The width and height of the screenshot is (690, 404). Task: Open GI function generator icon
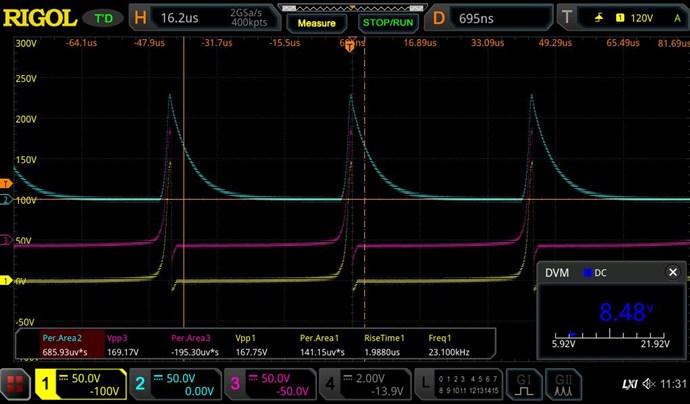tap(523, 385)
